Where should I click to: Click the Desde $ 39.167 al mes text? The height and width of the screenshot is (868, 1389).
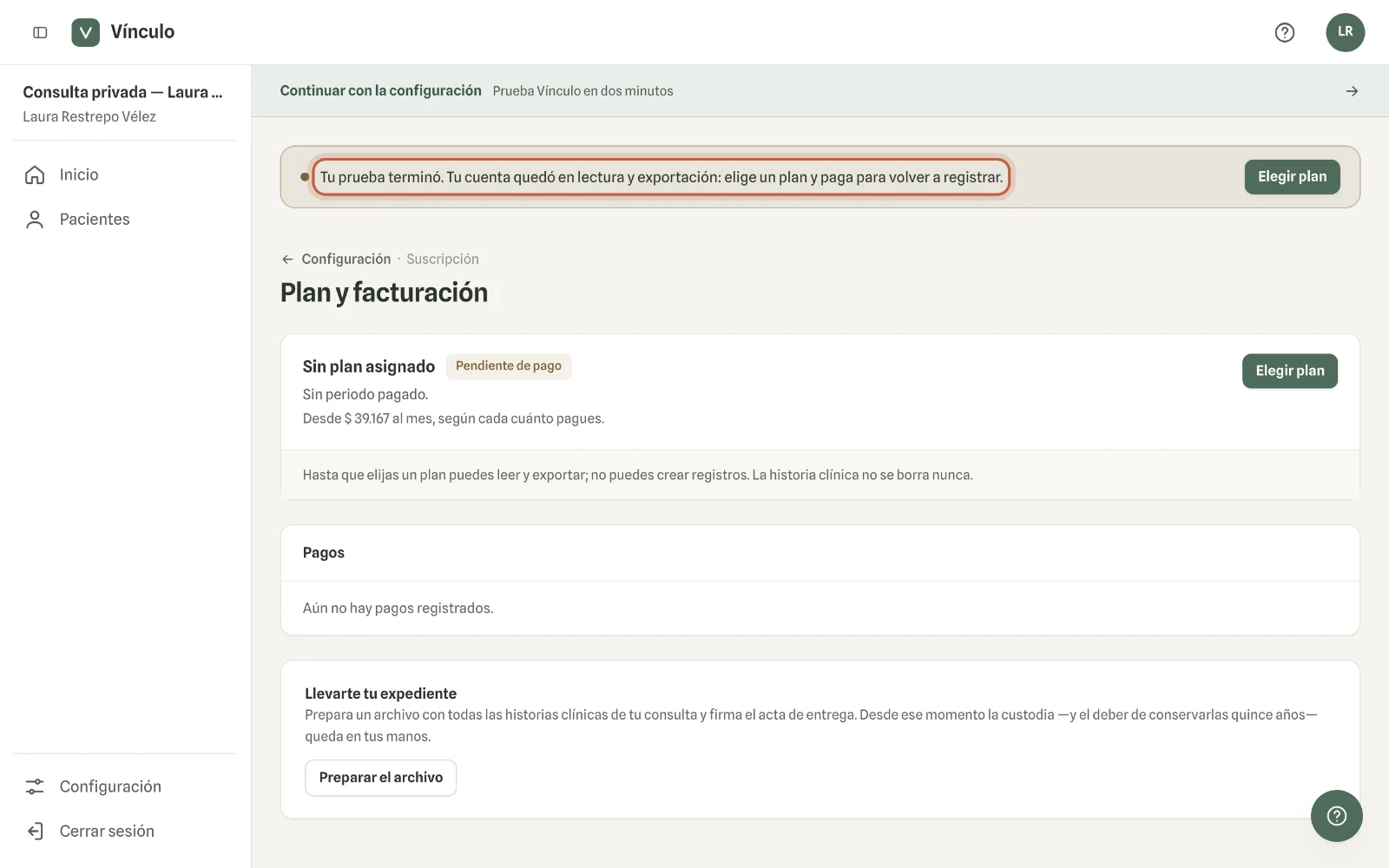click(x=453, y=418)
